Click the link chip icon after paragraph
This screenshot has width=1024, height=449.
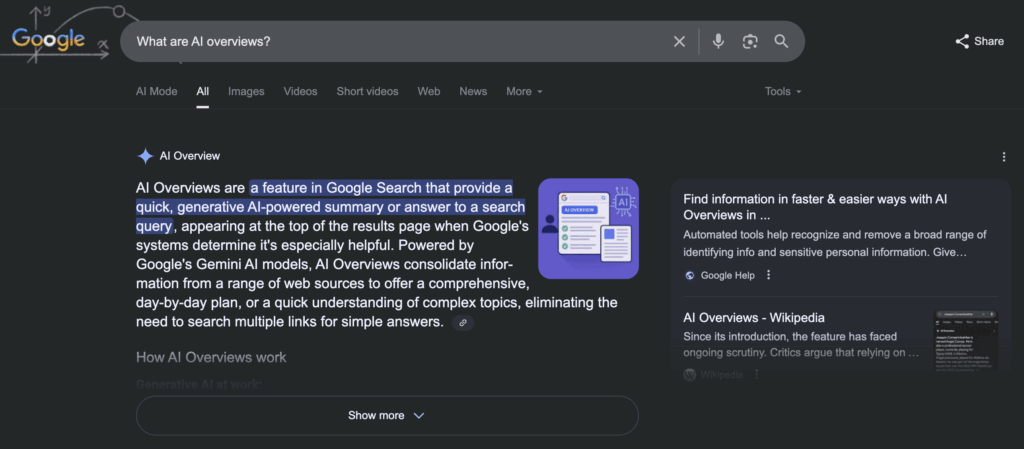pyautogui.click(x=463, y=322)
